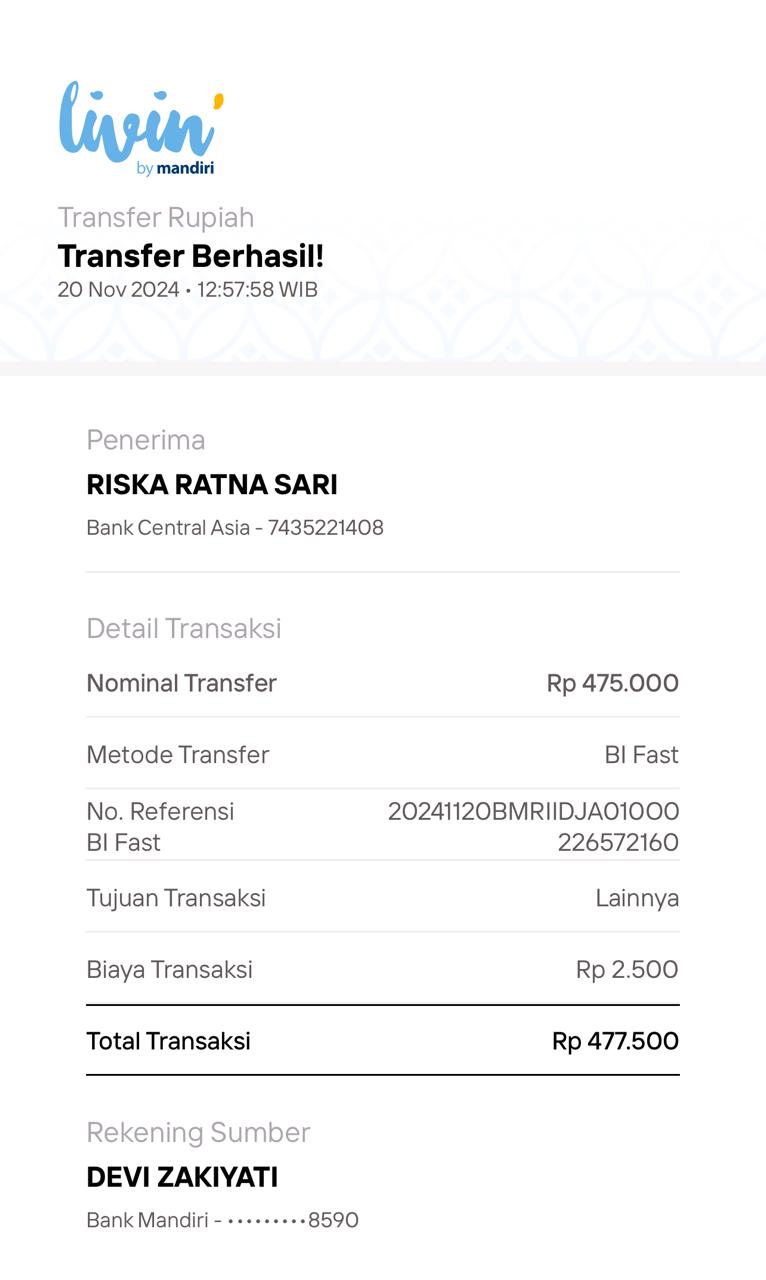Viewport: 766px width, 1280px height.
Task: Select recipient name RISKA RATNA SARI
Action: pyautogui.click(x=212, y=485)
